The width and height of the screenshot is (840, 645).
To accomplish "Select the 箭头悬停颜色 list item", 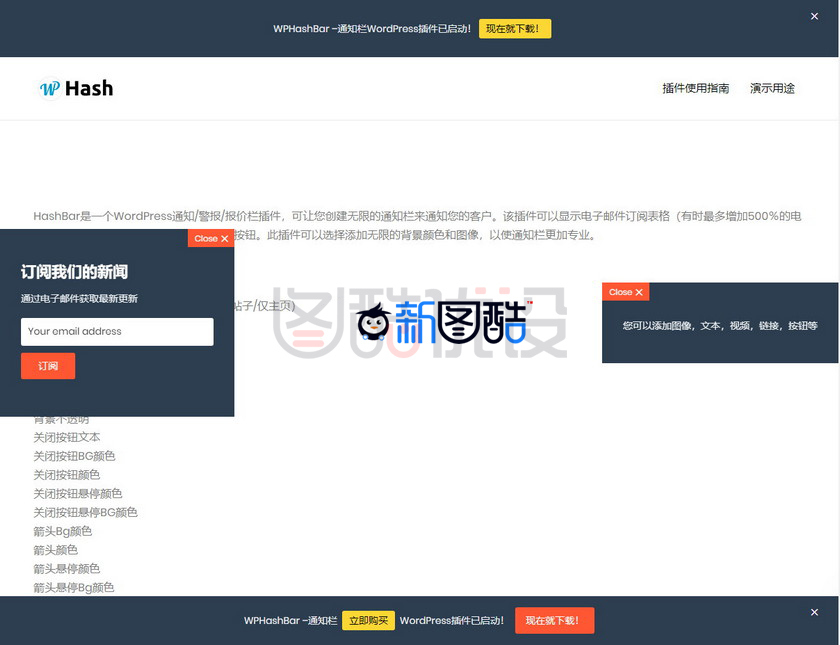I will [x=67, y=569].
